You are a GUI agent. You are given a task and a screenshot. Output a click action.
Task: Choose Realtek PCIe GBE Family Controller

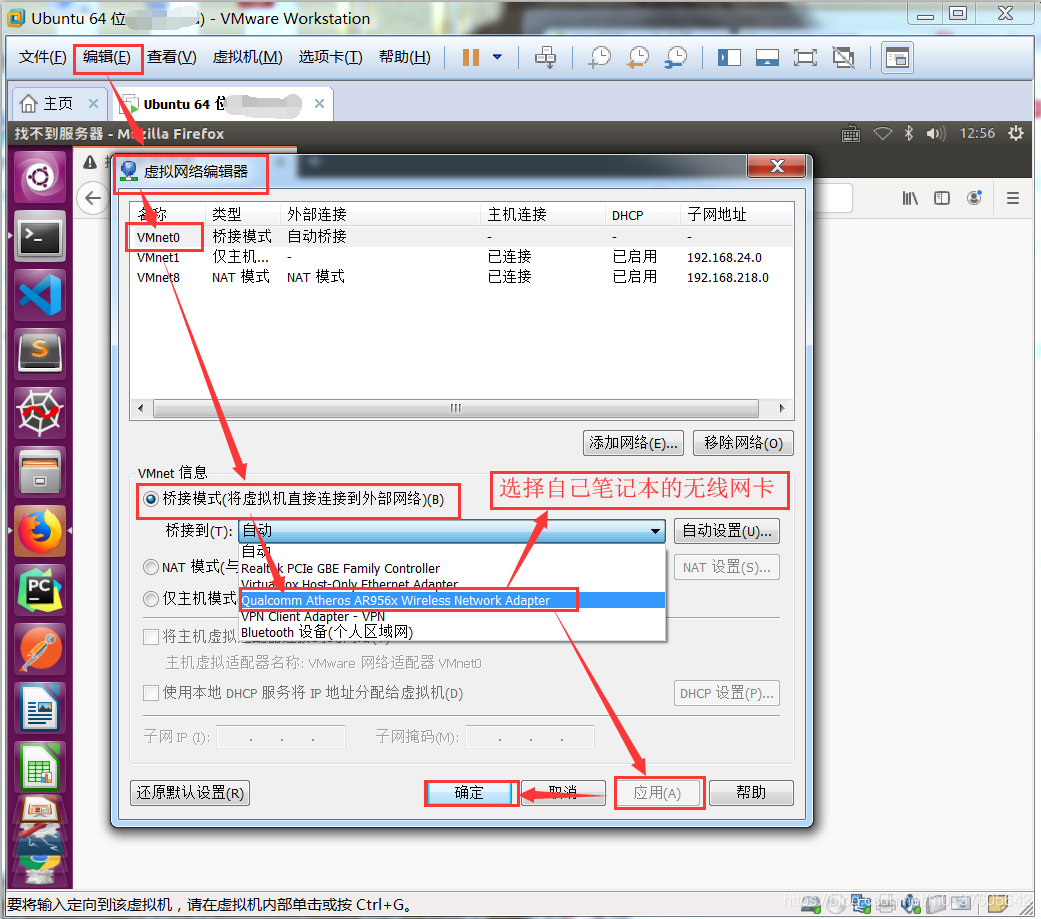pos(452,568)
